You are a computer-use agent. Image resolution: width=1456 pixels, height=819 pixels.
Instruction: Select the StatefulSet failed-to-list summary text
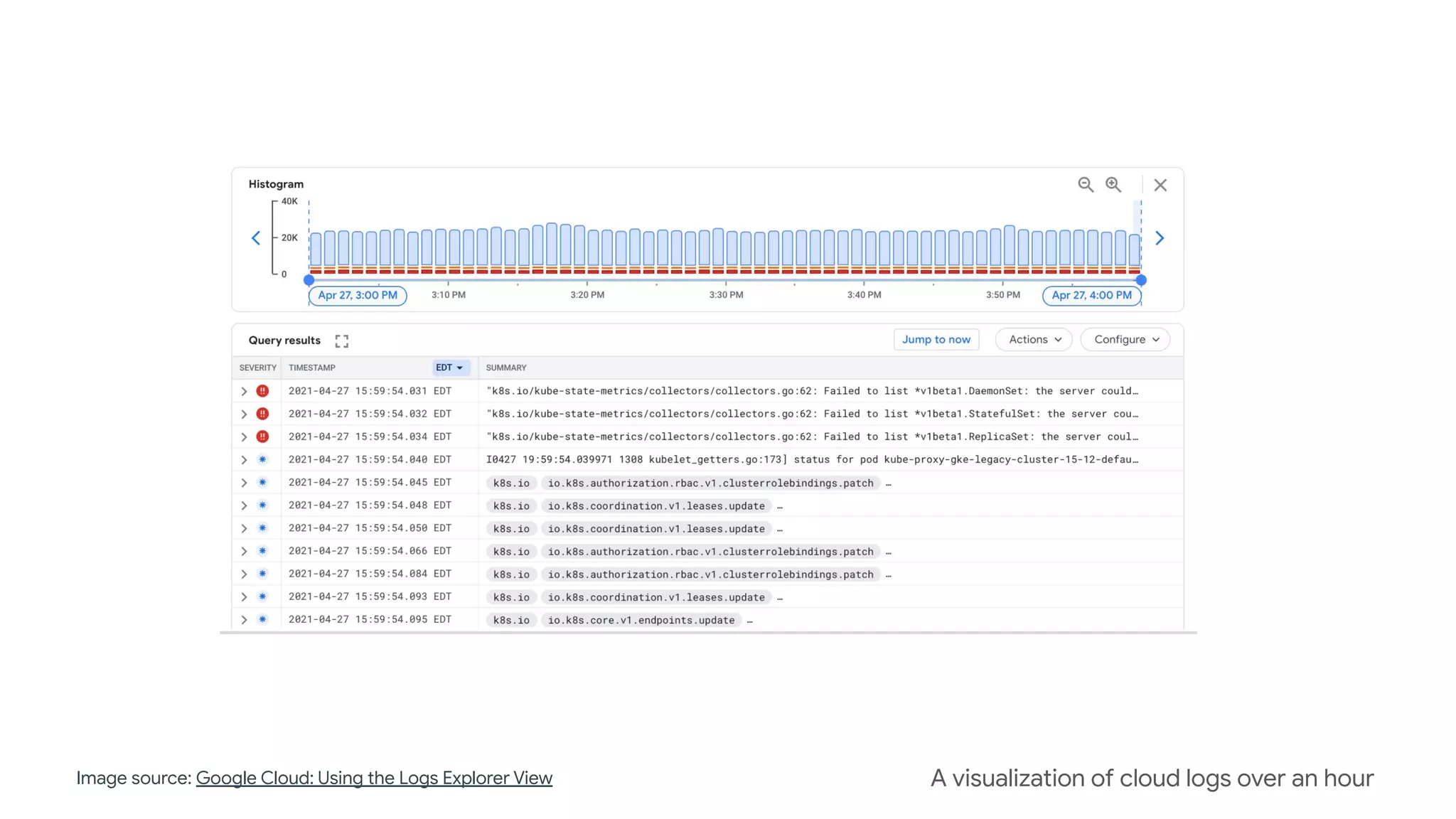tap(812, 414)
